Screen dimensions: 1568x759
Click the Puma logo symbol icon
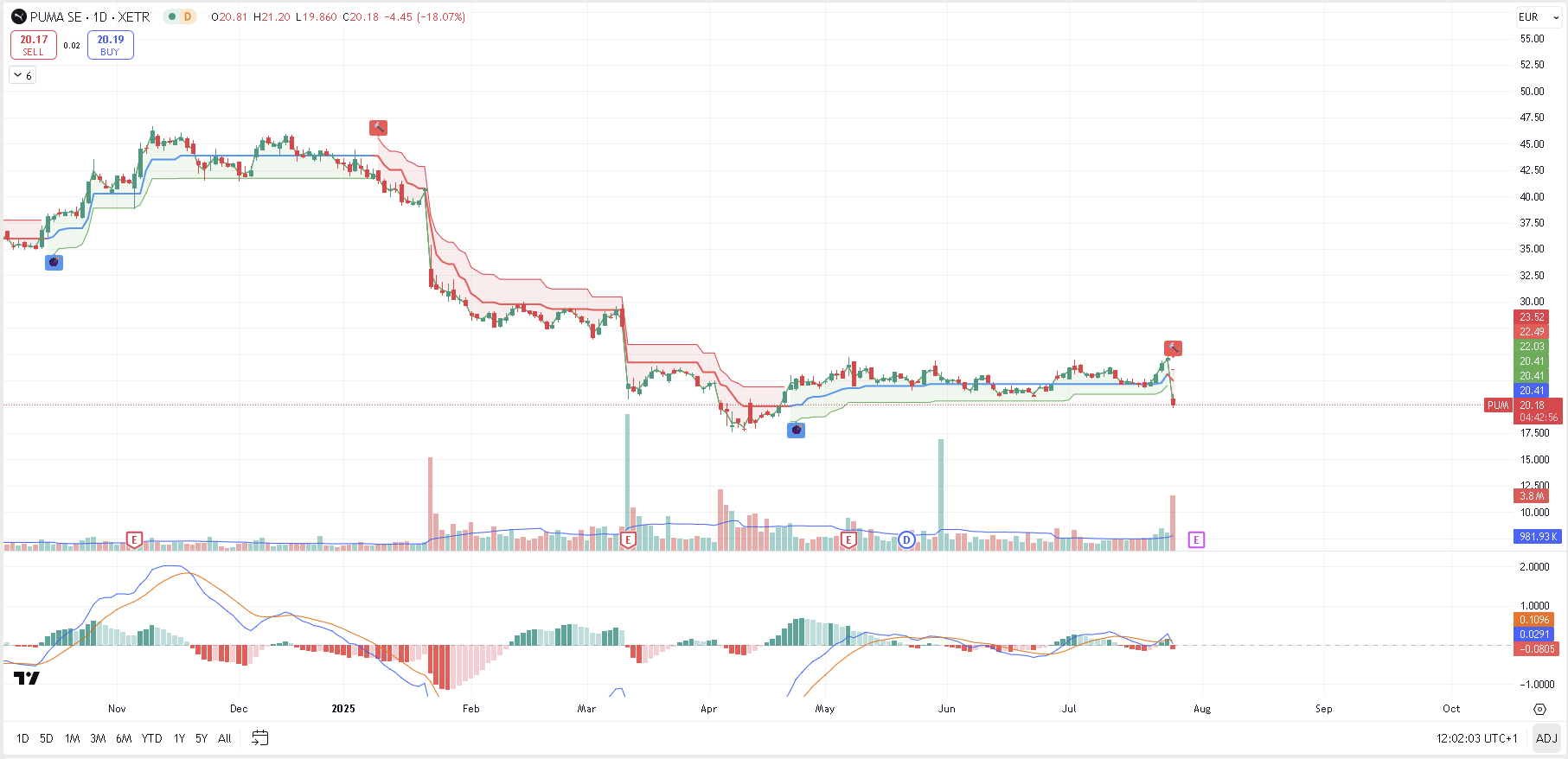[x=18, y=16]
